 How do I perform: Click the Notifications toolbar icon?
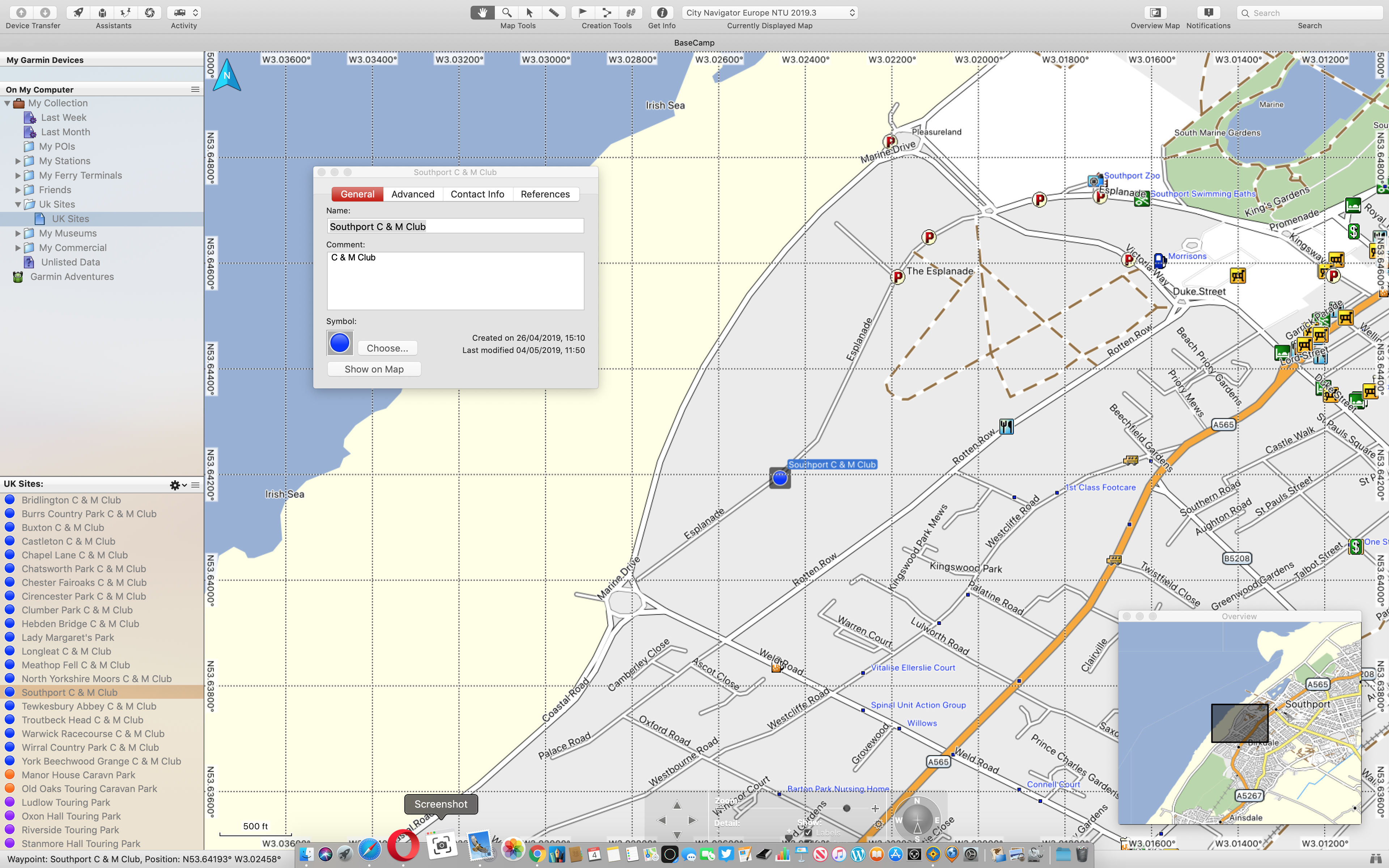(1208, 12)
